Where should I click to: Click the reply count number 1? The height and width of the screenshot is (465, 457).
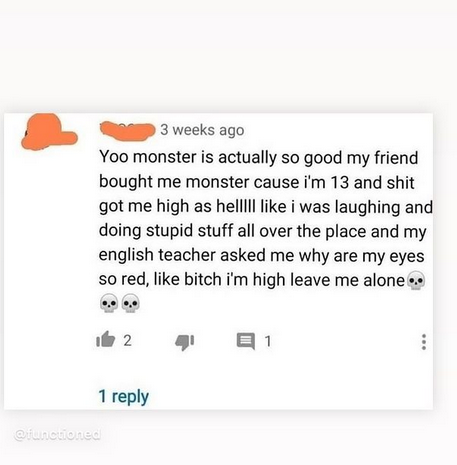pos(268,341)
